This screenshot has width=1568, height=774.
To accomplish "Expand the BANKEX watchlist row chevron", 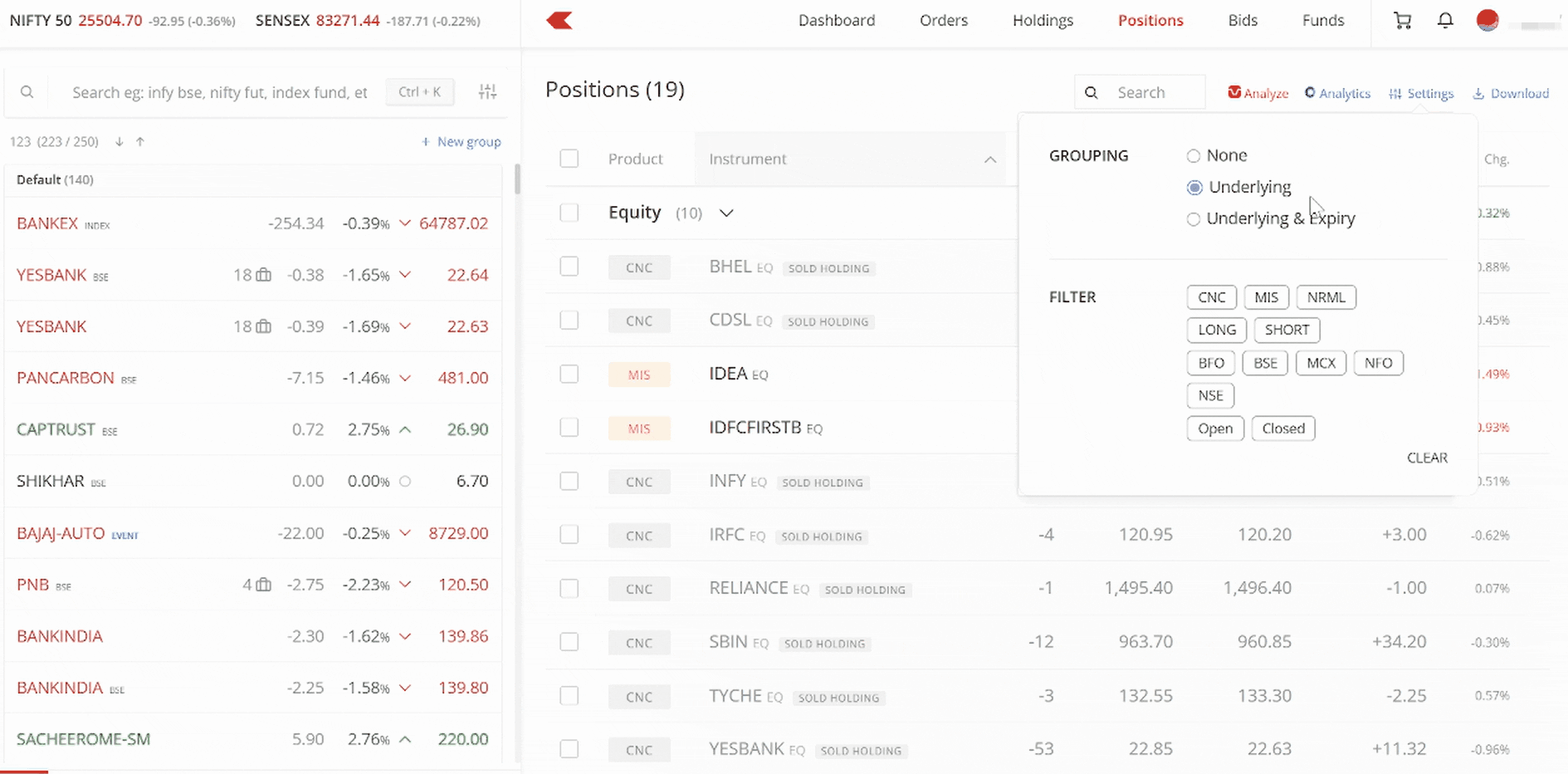I will [405, 223].
